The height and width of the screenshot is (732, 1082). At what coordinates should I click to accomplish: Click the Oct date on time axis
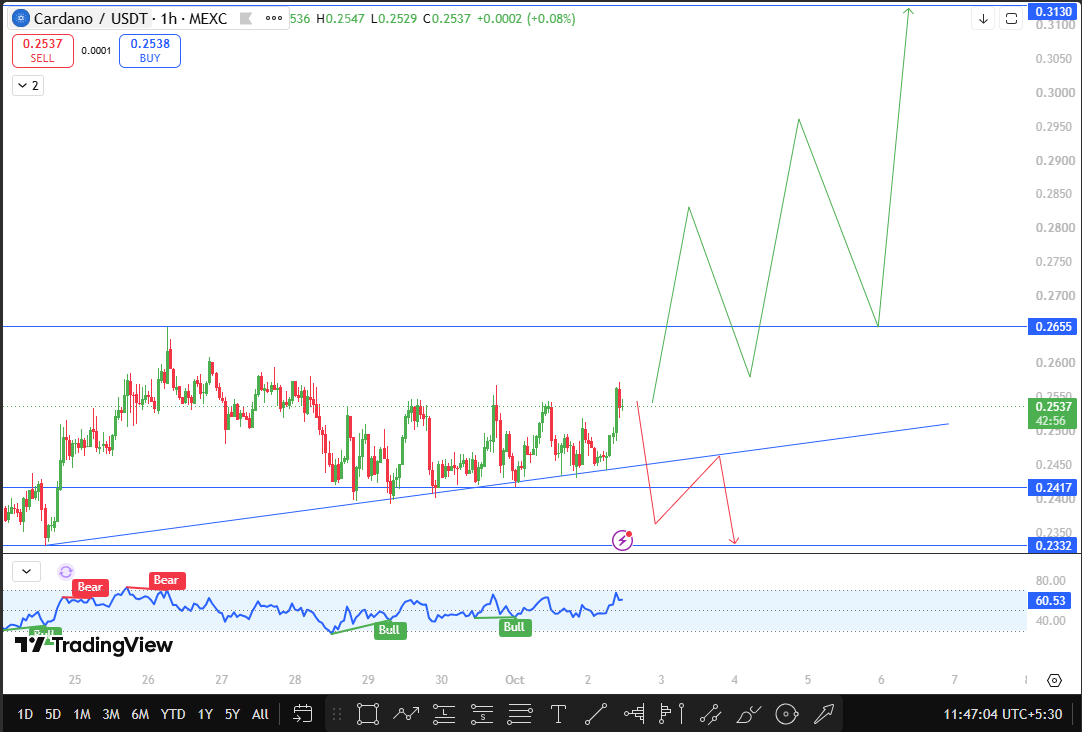pyautogui.click(x=515, y=680)
